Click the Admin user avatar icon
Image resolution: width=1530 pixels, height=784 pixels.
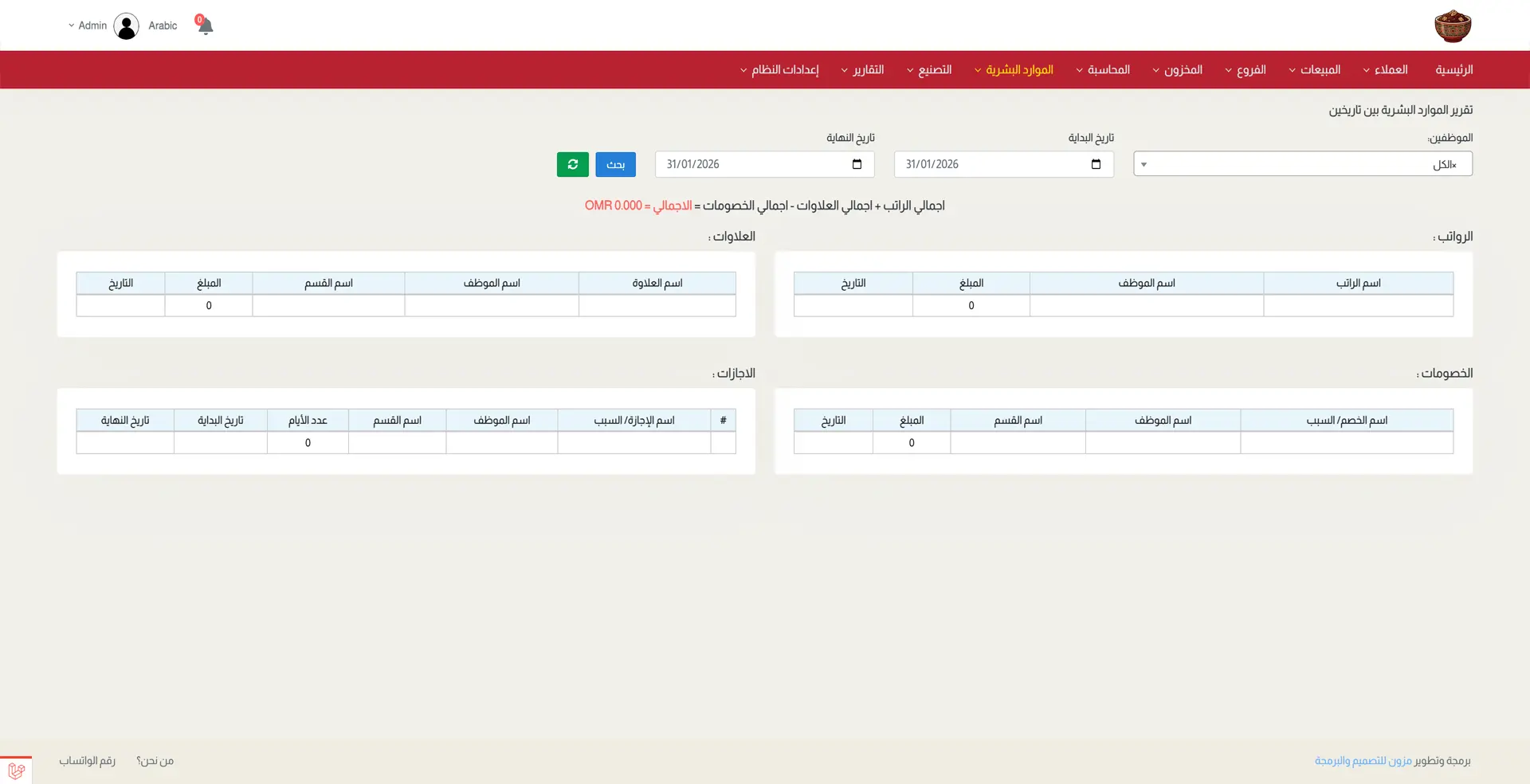[x=126, y=25]
